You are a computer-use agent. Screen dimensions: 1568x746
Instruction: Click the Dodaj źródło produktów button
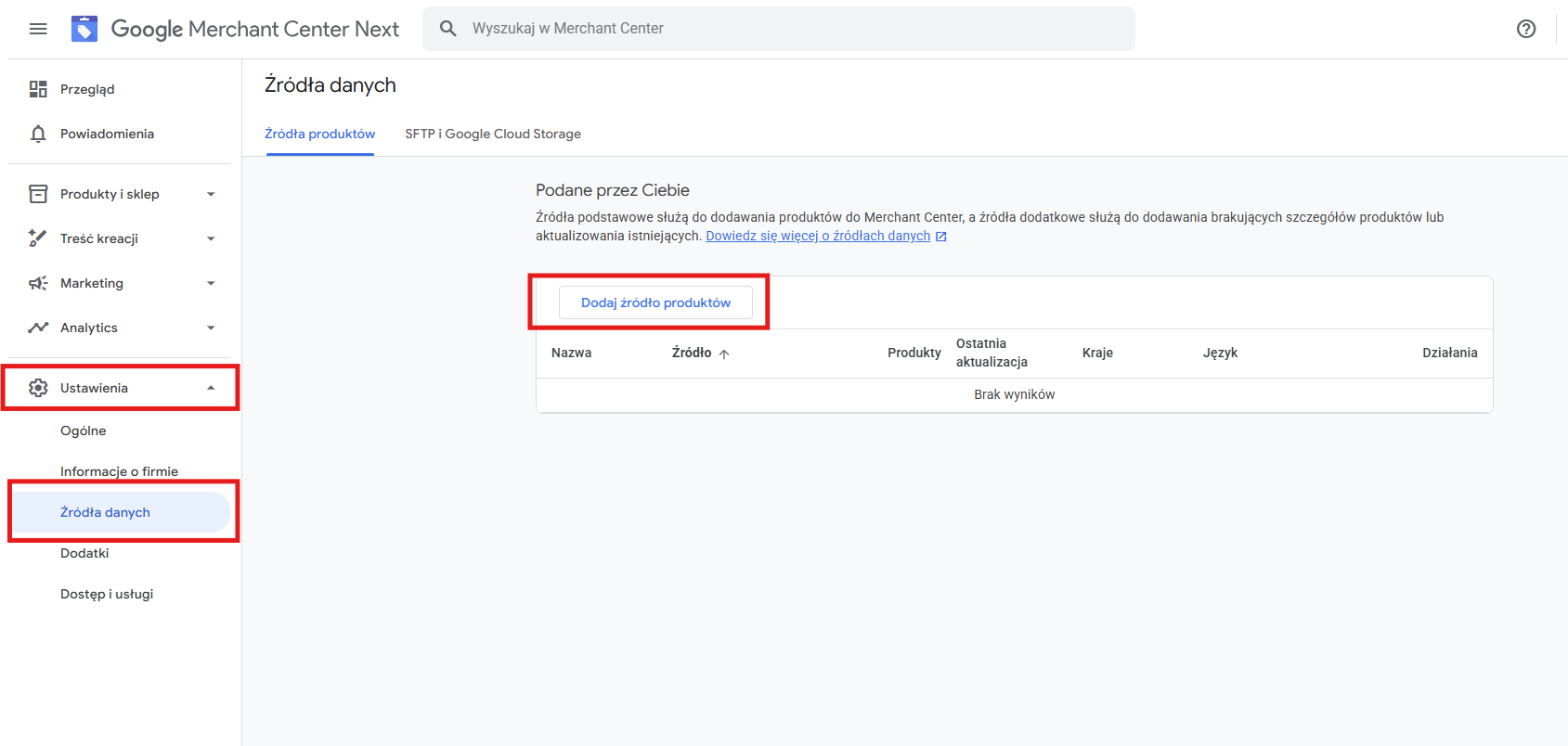655,302
